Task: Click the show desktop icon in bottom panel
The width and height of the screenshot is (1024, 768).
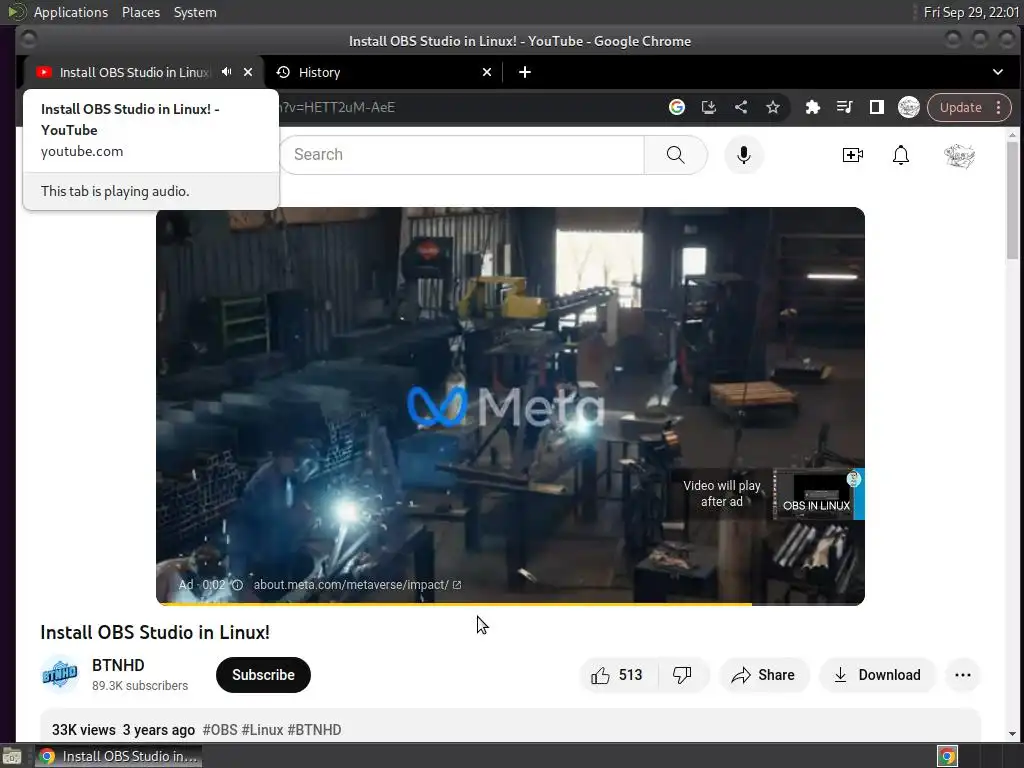Action: pos(12,757)
